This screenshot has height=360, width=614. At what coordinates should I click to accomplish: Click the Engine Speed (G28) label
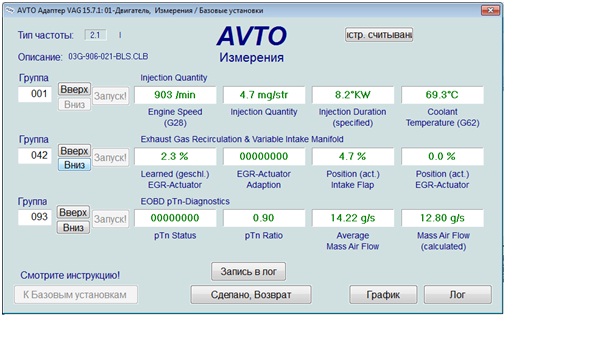click(175, 117)
